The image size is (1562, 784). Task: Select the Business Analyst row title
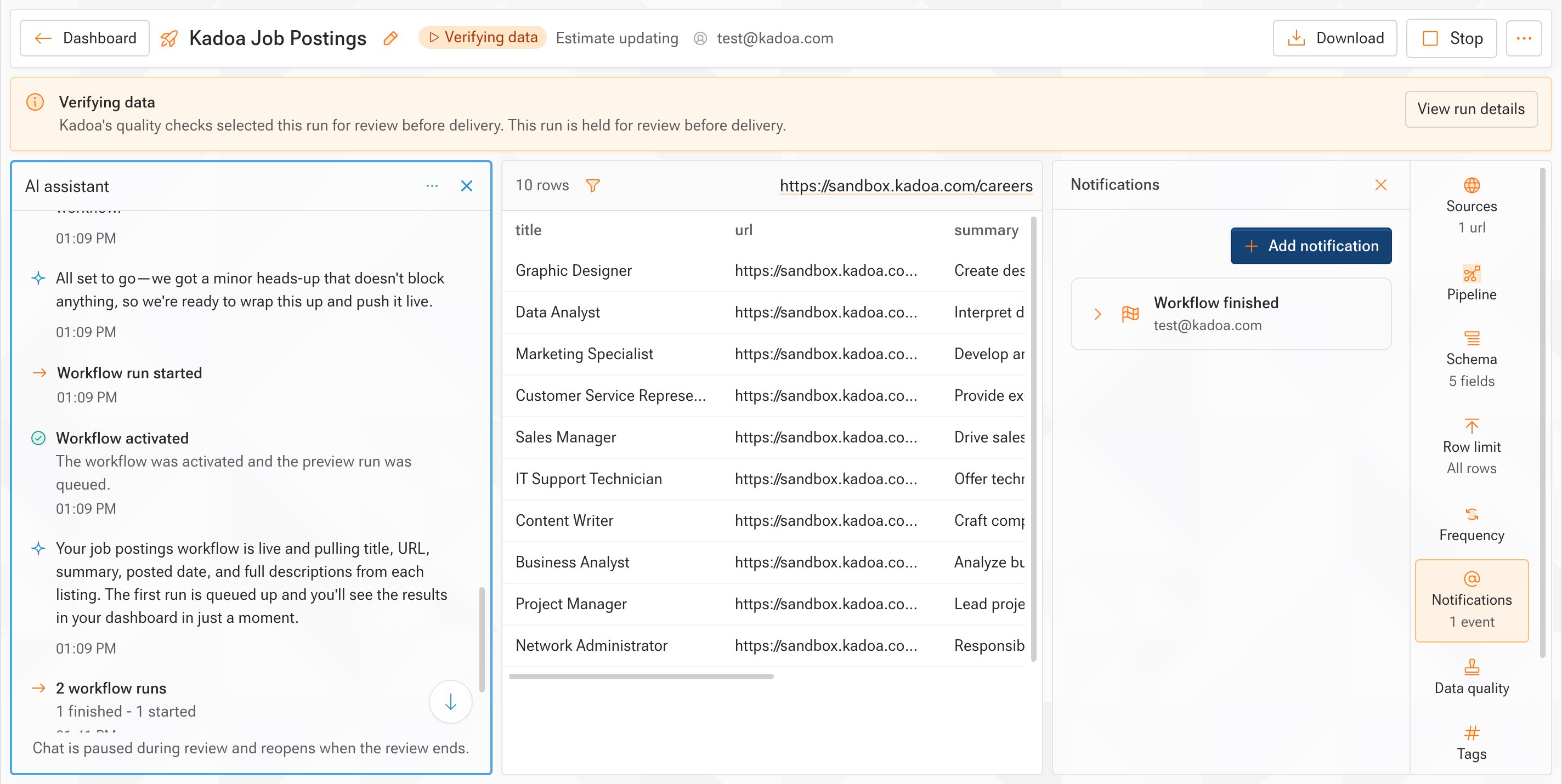(572, 562)
